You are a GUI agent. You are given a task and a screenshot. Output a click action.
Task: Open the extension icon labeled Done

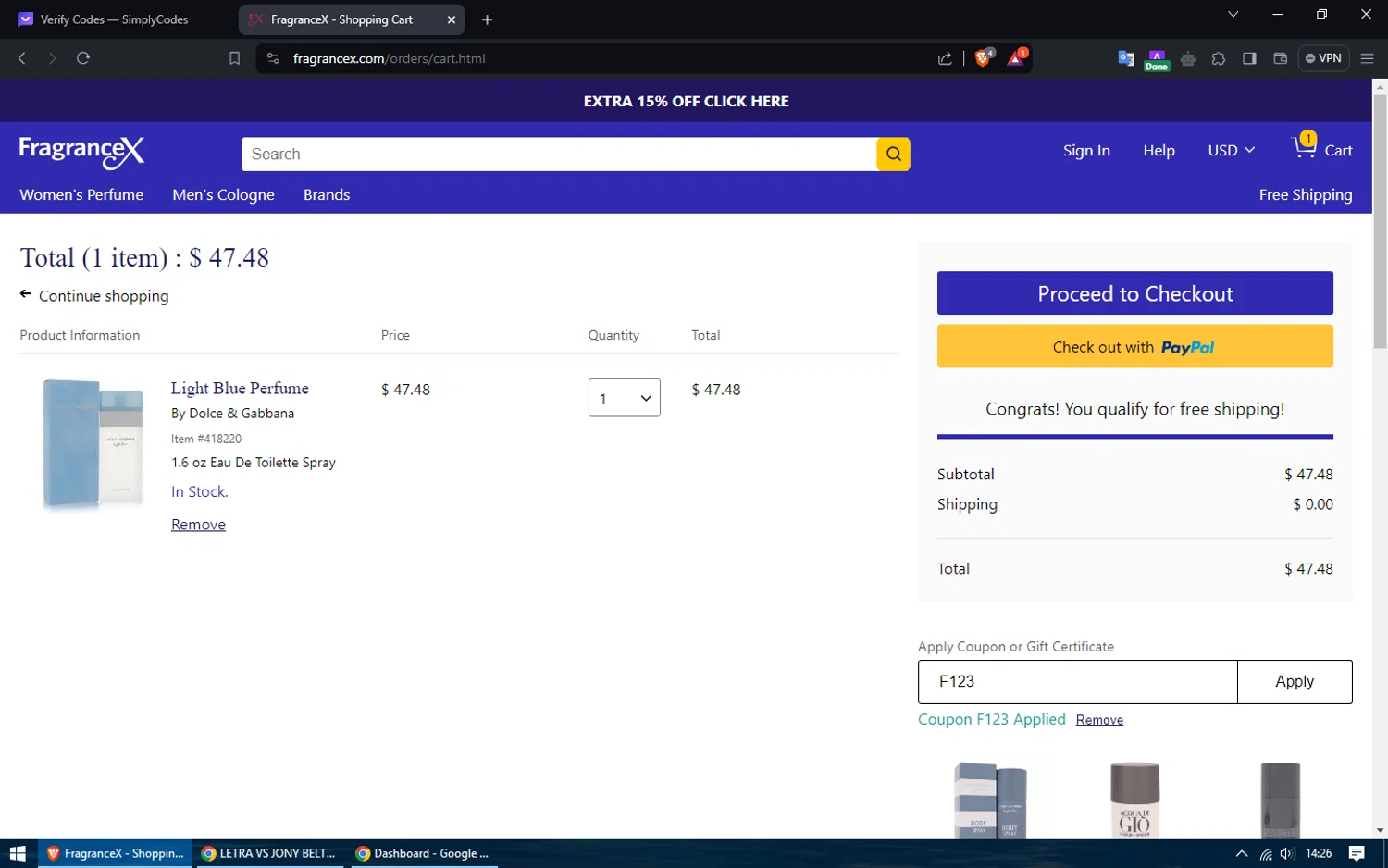[1157, 60]
